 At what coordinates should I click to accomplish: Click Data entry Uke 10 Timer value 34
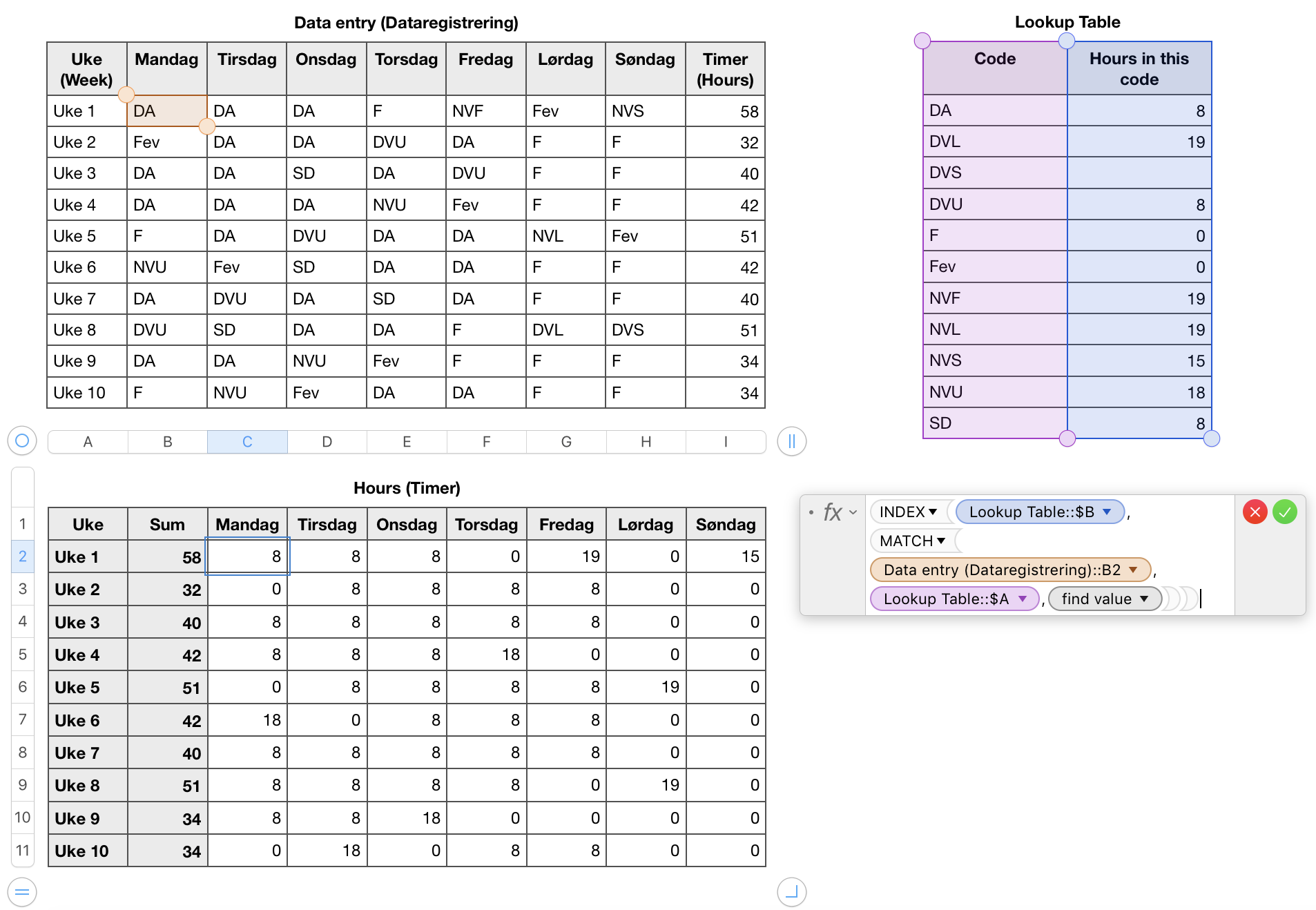pyautogui.click(x=725, y=393)
